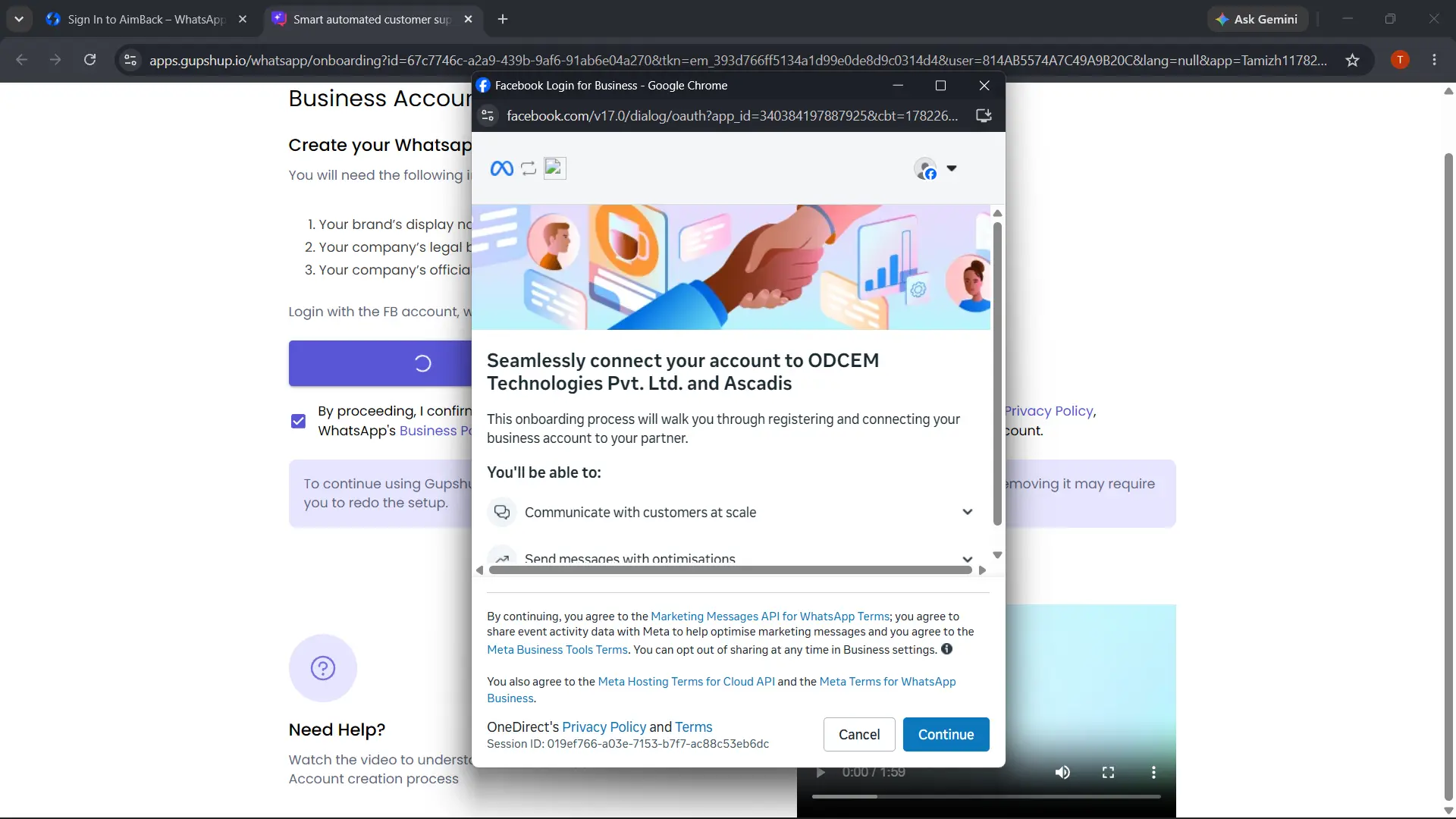Click the open-in-app icon in popup address bar
The image size is (1456, 819).
pyautogui.click(x=984, y=115)
